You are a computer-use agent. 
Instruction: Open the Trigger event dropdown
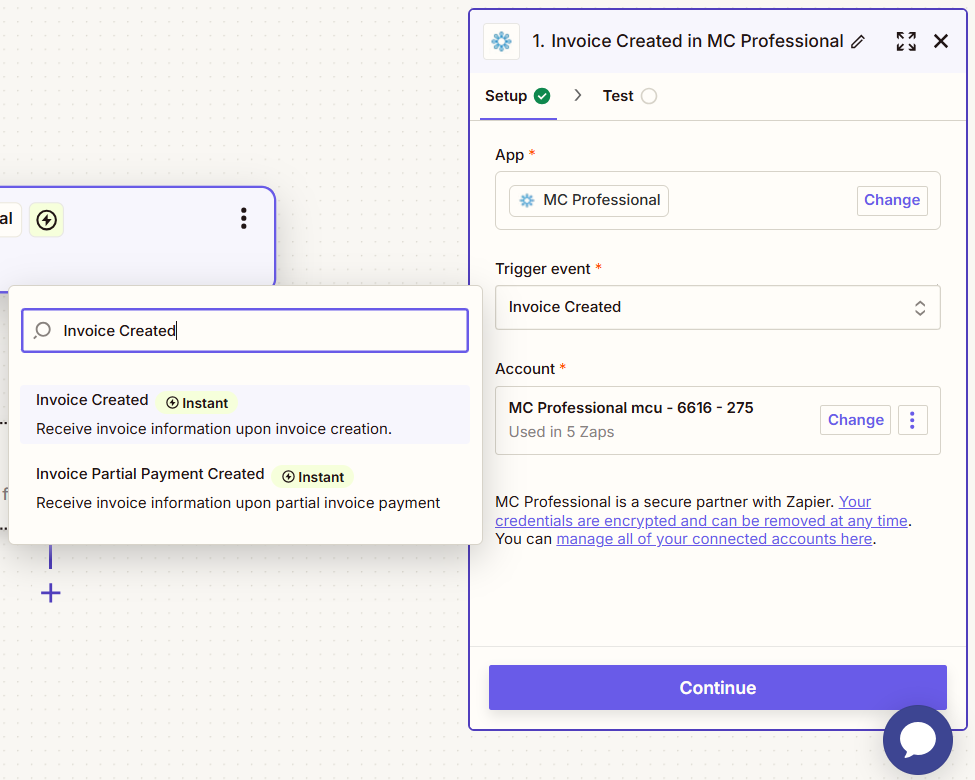(x=718, y=307)
